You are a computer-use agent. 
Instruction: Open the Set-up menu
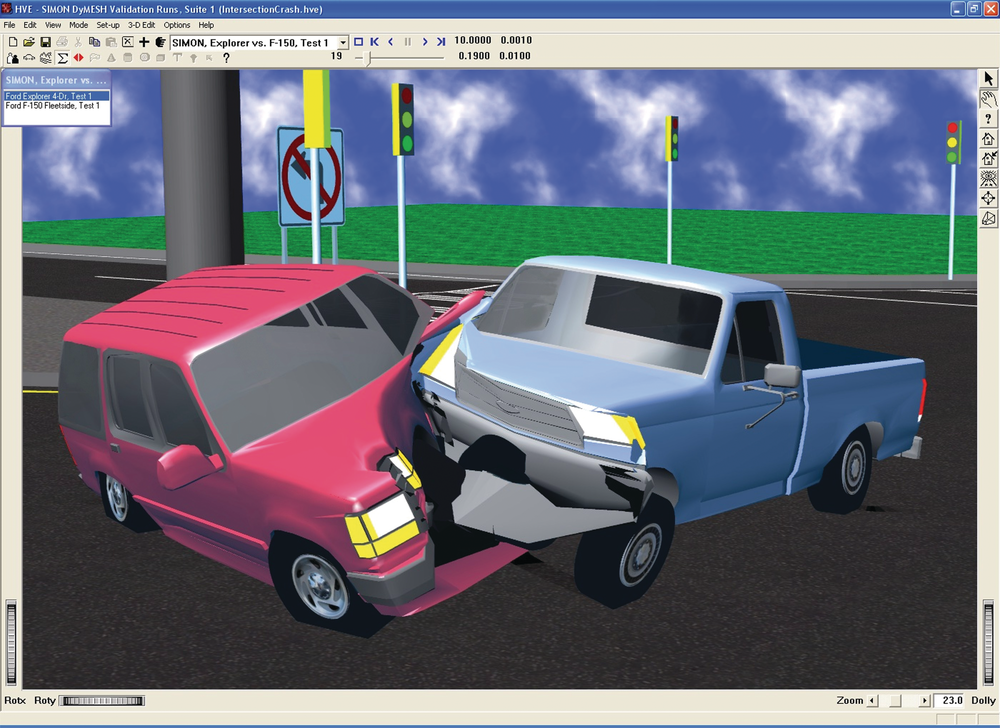click(108, 24)
